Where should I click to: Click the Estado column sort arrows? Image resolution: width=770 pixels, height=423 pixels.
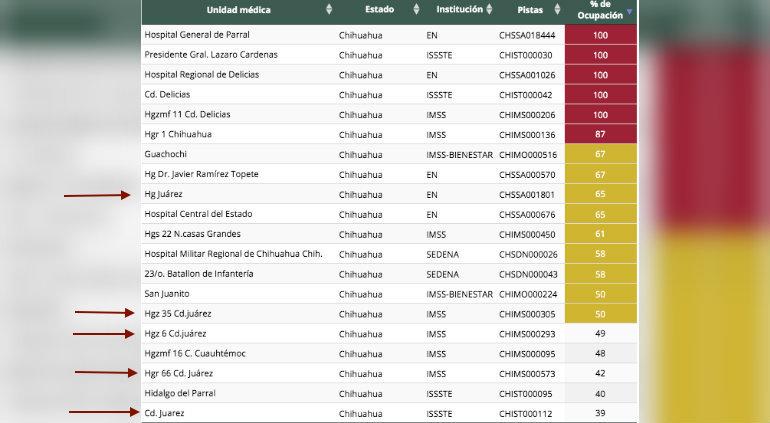click(x=416, y=9)
